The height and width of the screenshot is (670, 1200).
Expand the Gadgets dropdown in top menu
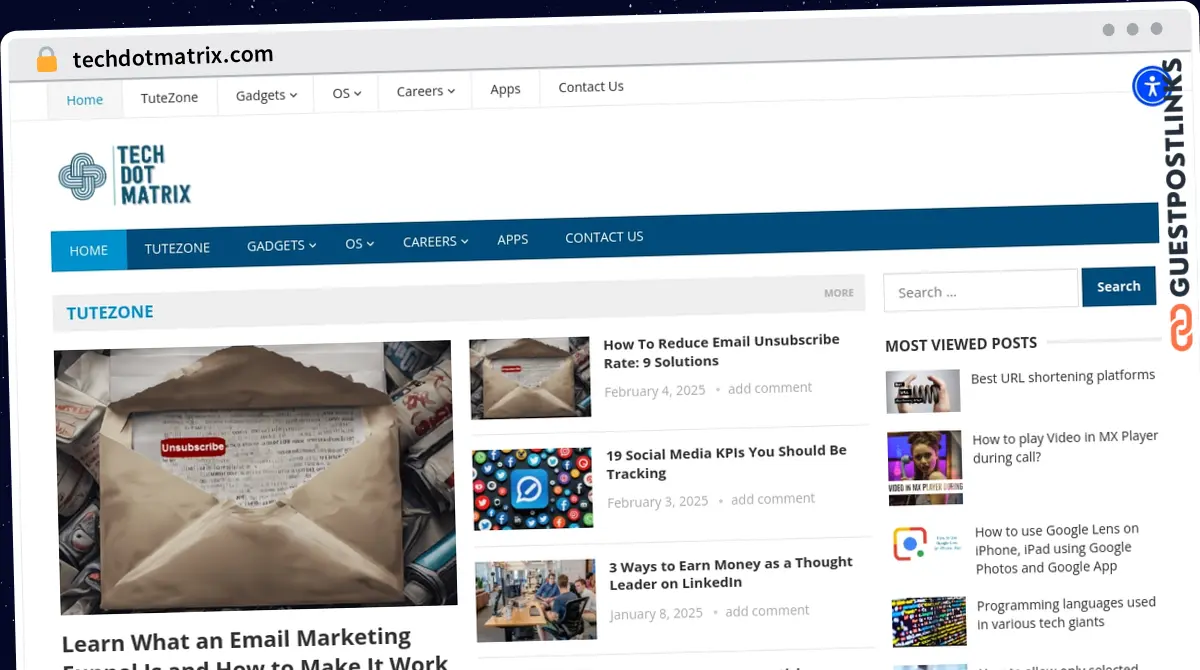coord(266,95)
